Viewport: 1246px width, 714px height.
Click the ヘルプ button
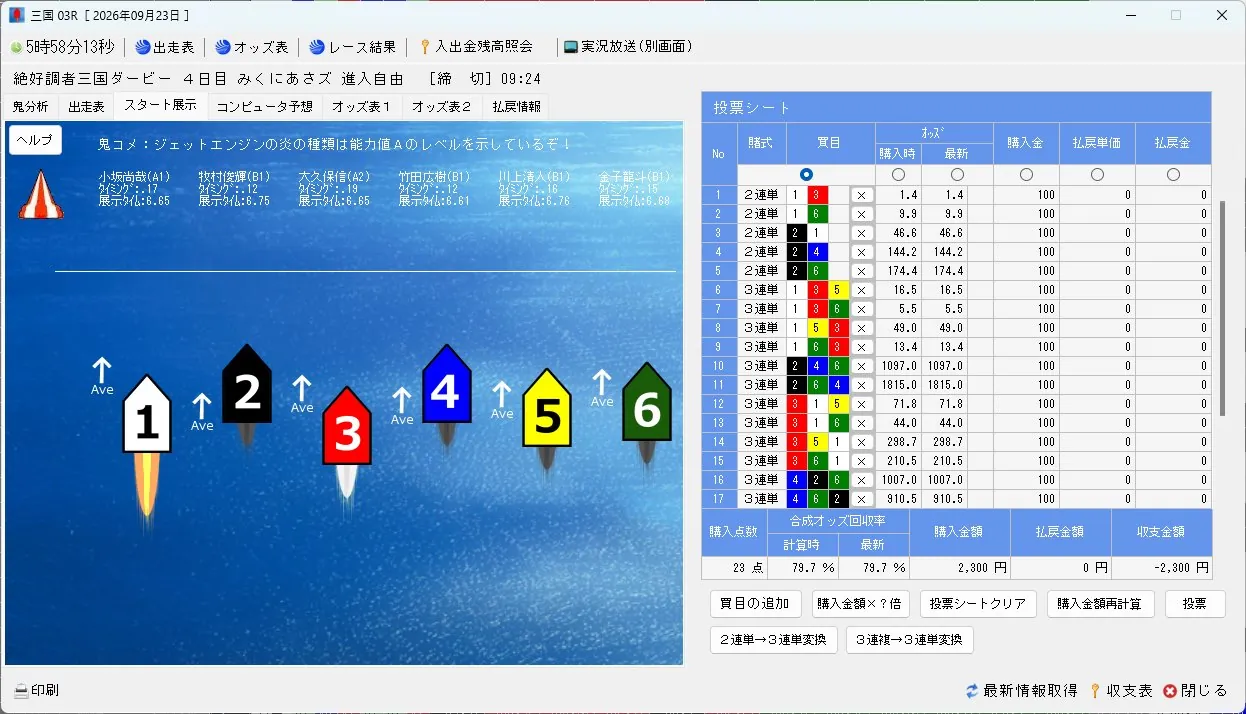click(35, 141)
